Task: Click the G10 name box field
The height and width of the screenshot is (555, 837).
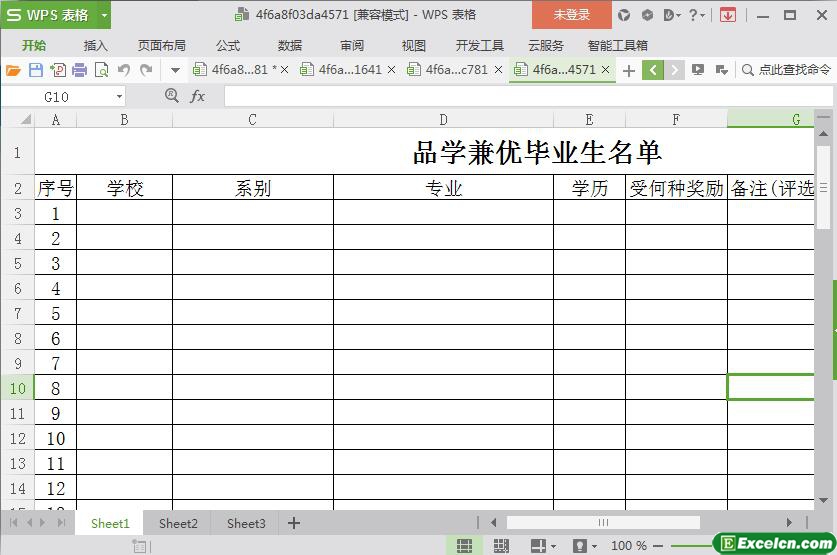Action: 57,97
